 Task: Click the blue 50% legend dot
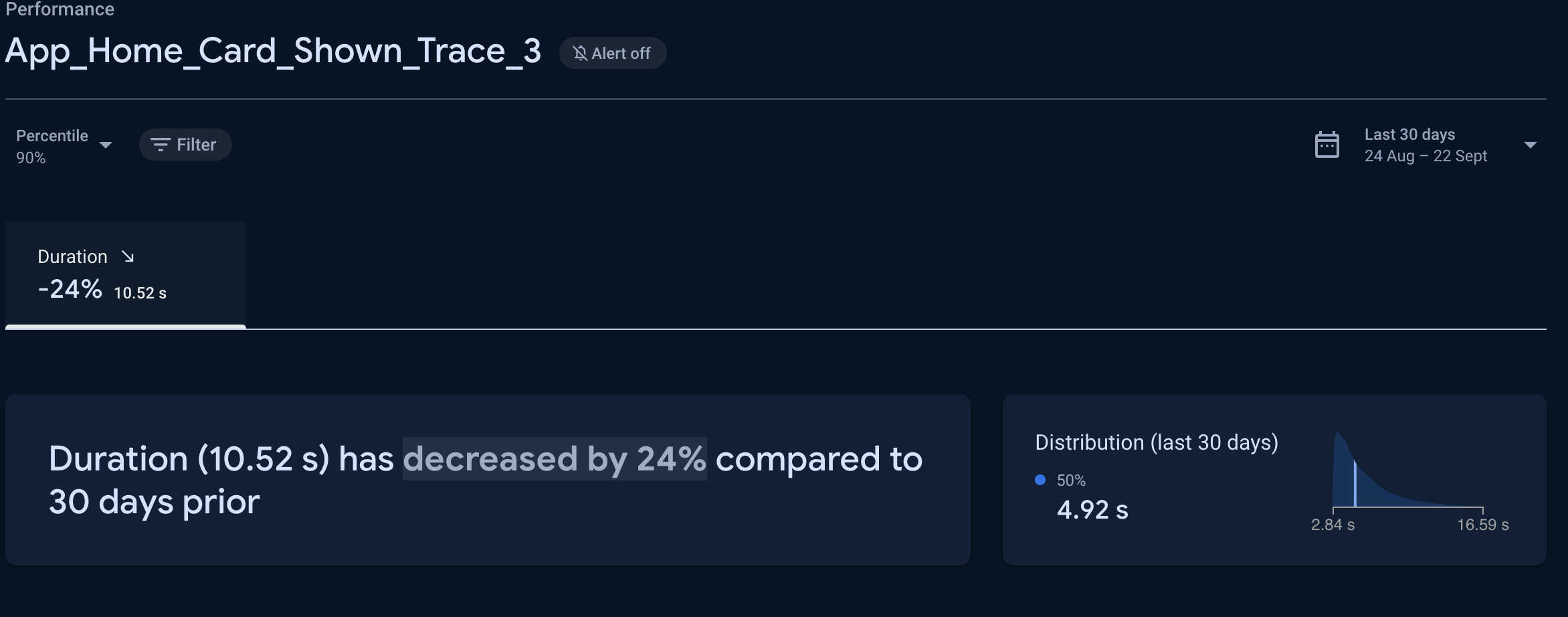pyautogui.click(x=1040, y=480)
